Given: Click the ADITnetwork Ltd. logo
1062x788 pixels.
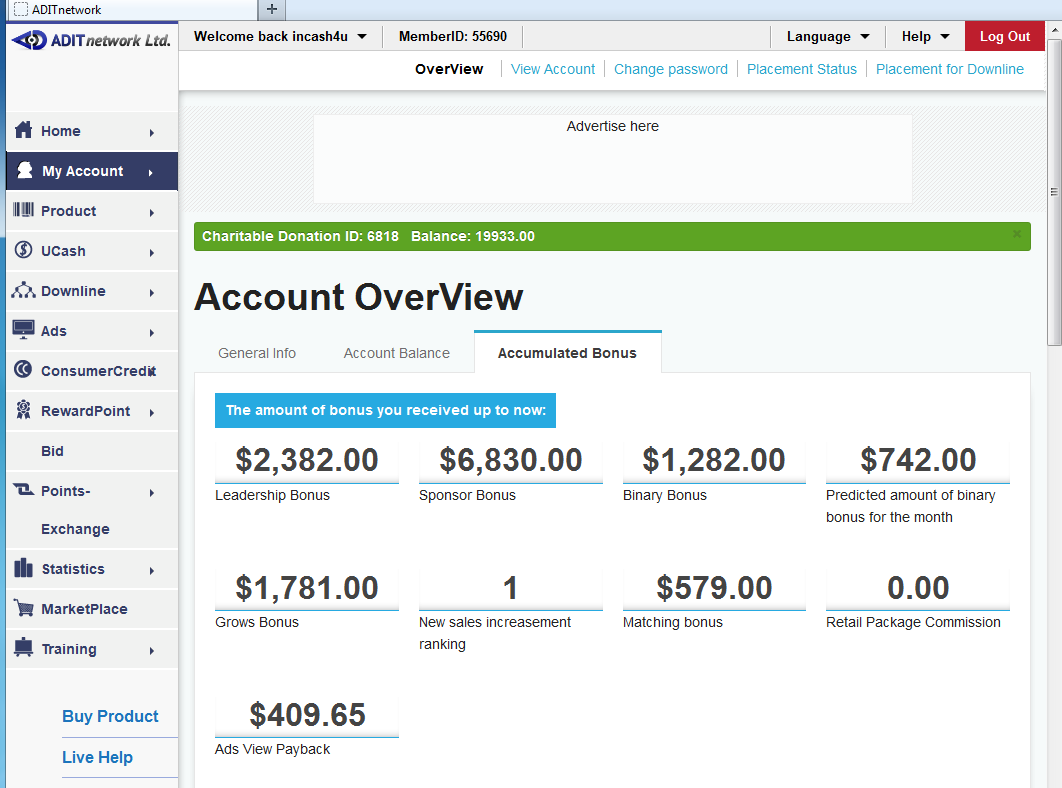Looking at the screenshot, I should 91,40.
